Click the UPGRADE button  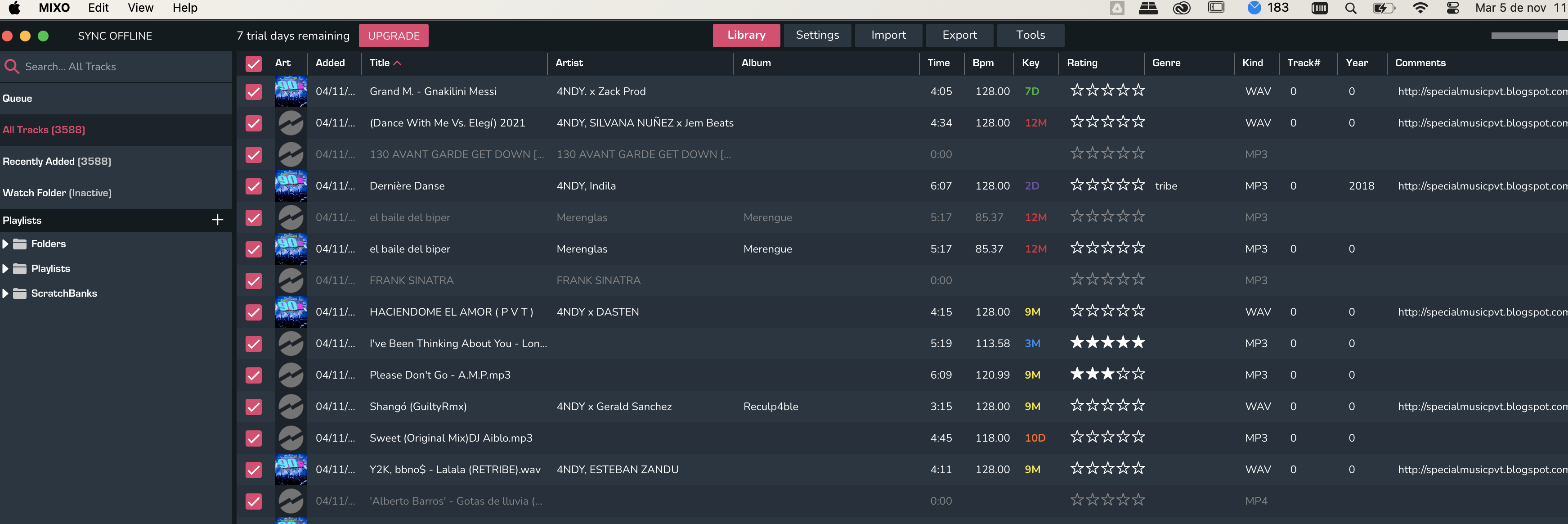(x=393, y=36)
